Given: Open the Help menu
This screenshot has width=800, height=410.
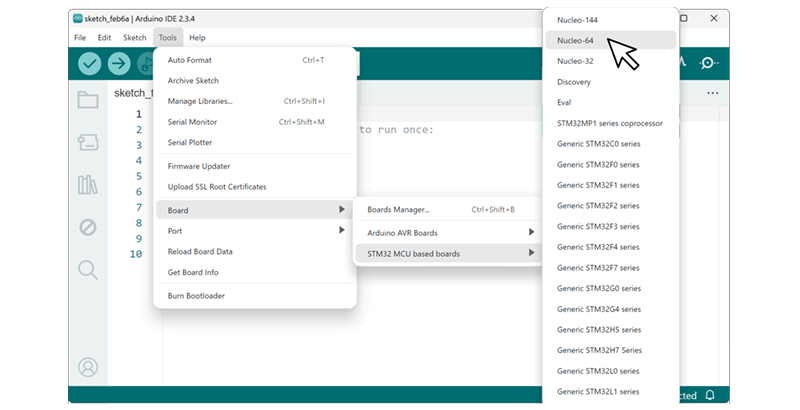Looking at the screenshot, I should (x=197, y=38).
